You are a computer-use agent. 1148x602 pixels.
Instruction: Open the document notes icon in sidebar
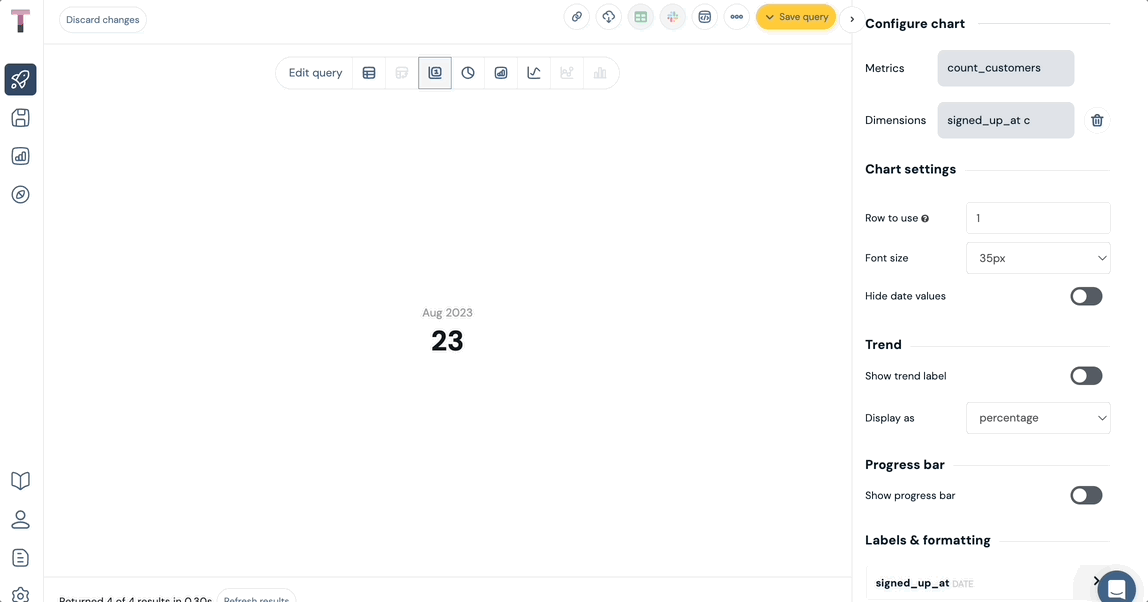pyautogui.click(x=20, y=557)
